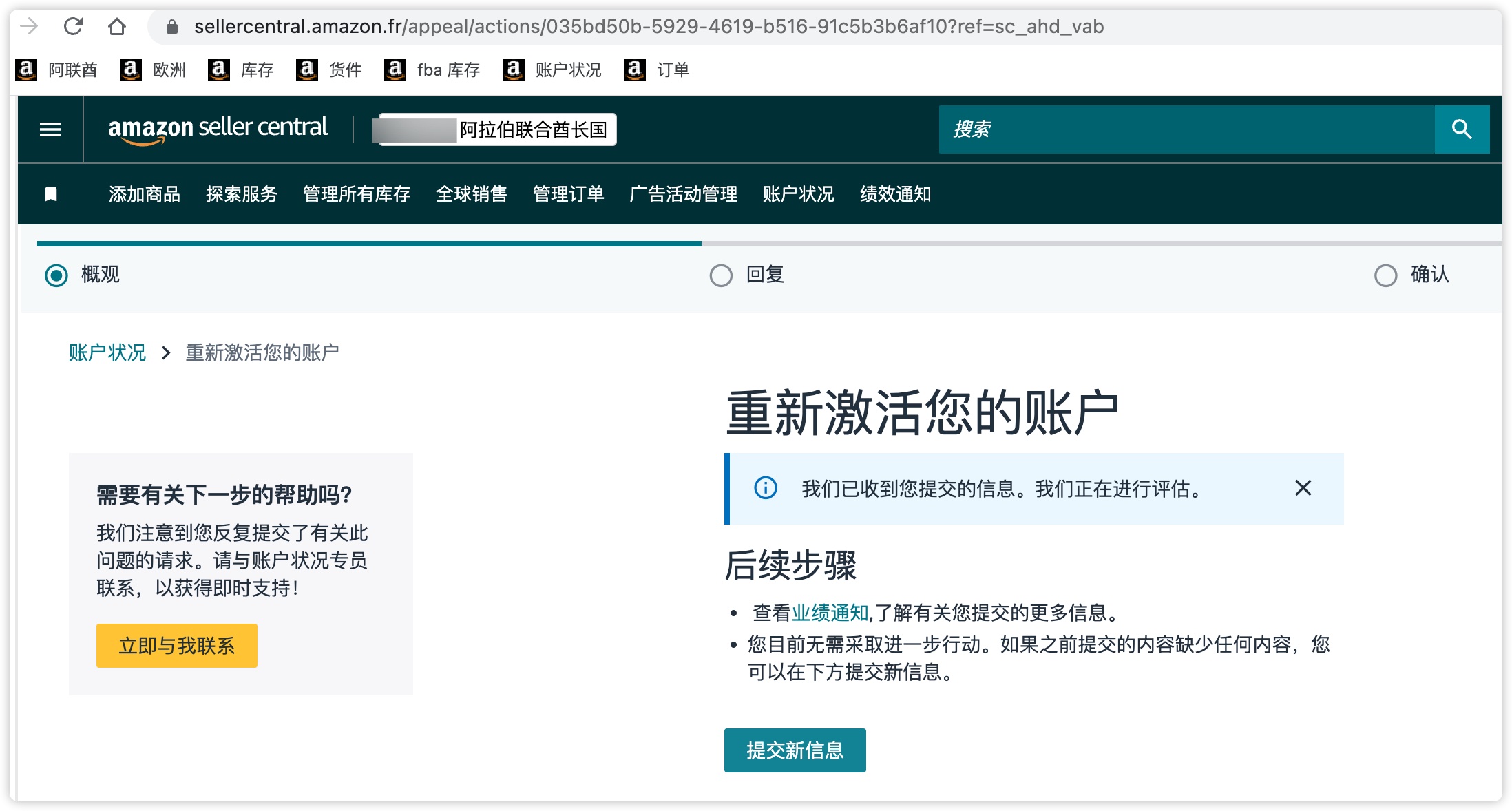
Task: Open the 业绩通知 link
Action: click(829, 612)
